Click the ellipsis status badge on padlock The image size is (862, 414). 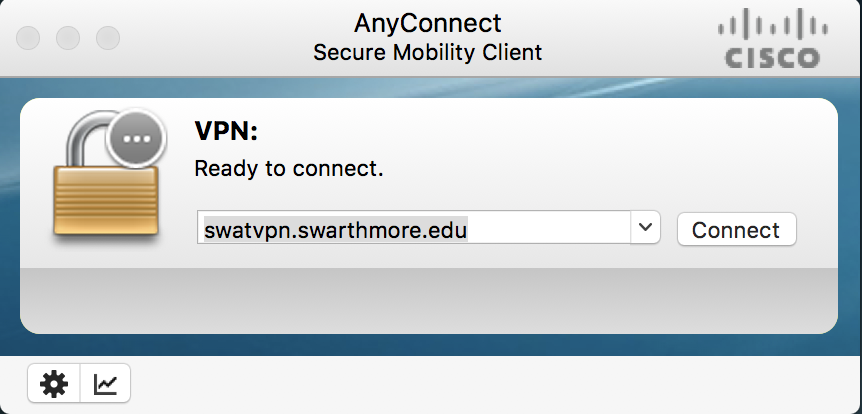coord(136,139)
